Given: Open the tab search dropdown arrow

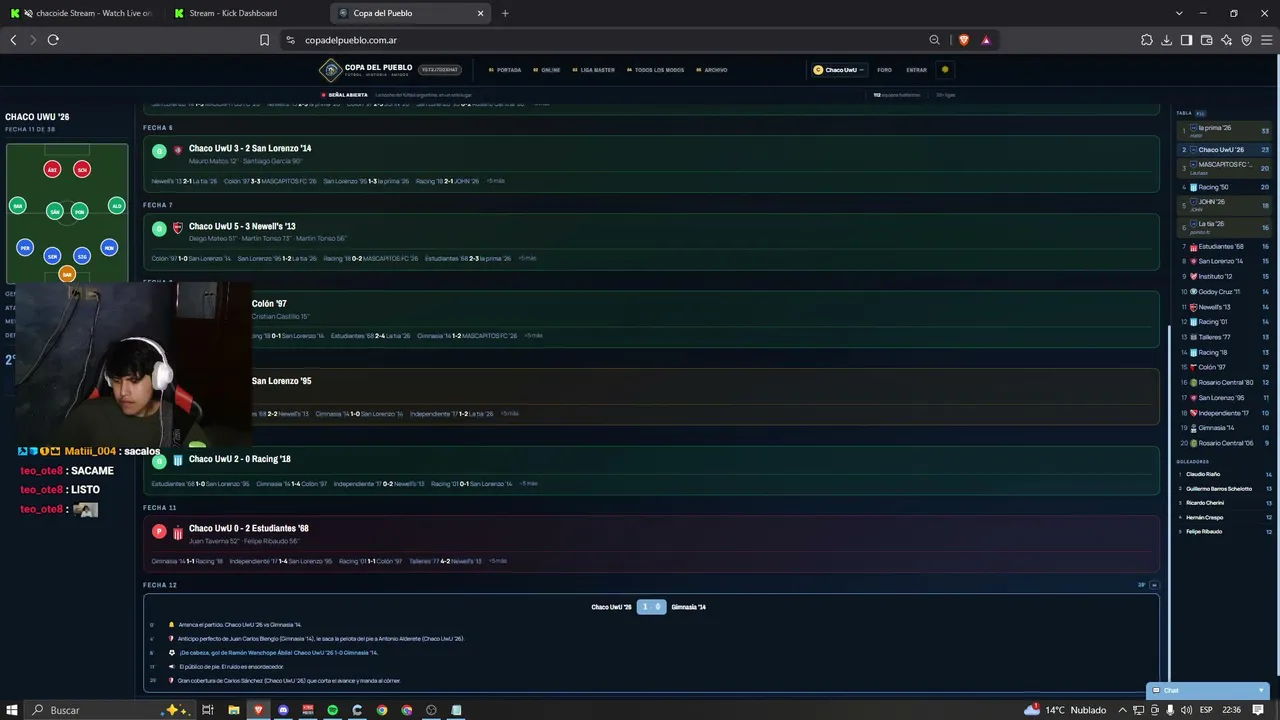Looking at the screenshot, I should point(1179,13).
